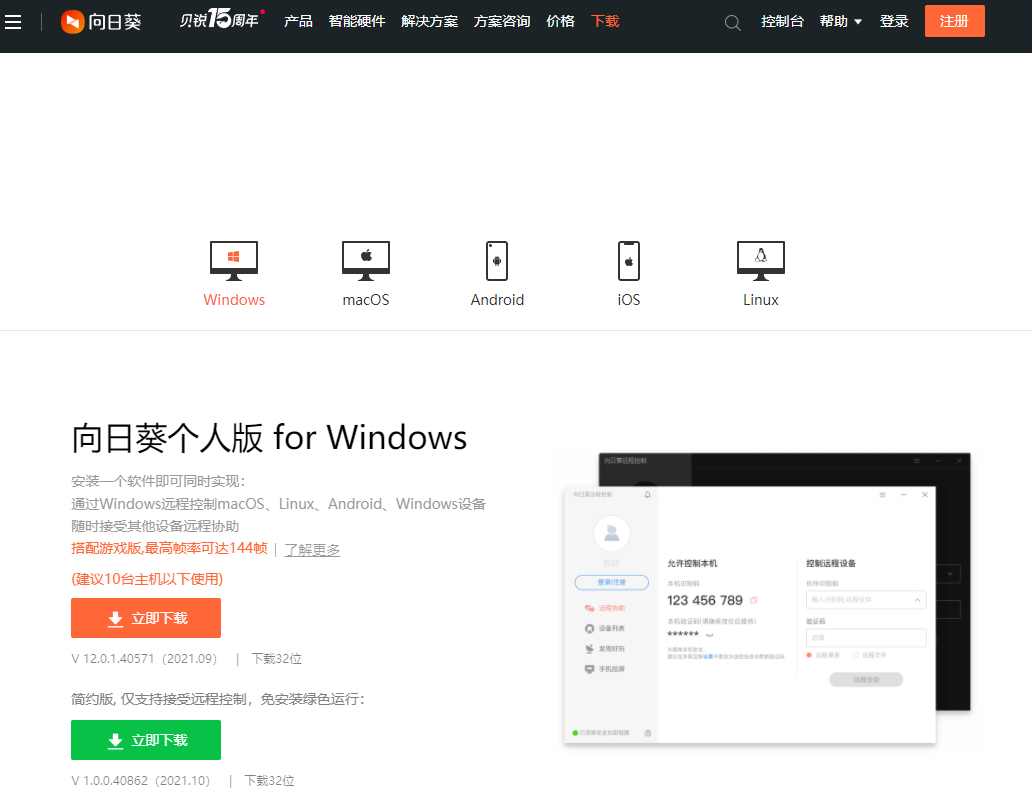1032x802 pixels.
Task: Open the 智能硬件 menu
Action: click(357, 22)
